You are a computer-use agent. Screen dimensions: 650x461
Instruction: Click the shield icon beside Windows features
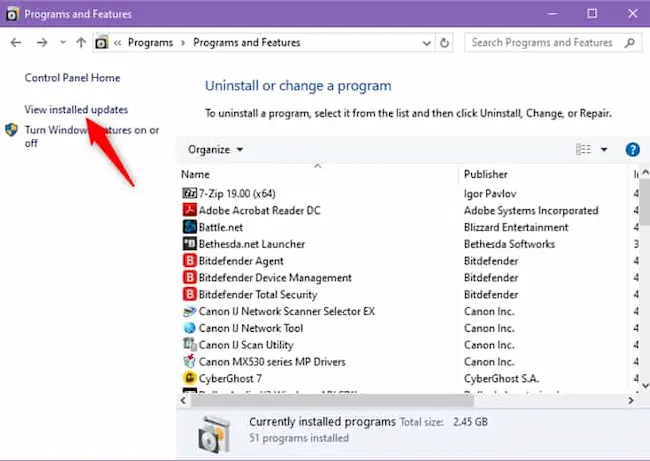(11, 130)
